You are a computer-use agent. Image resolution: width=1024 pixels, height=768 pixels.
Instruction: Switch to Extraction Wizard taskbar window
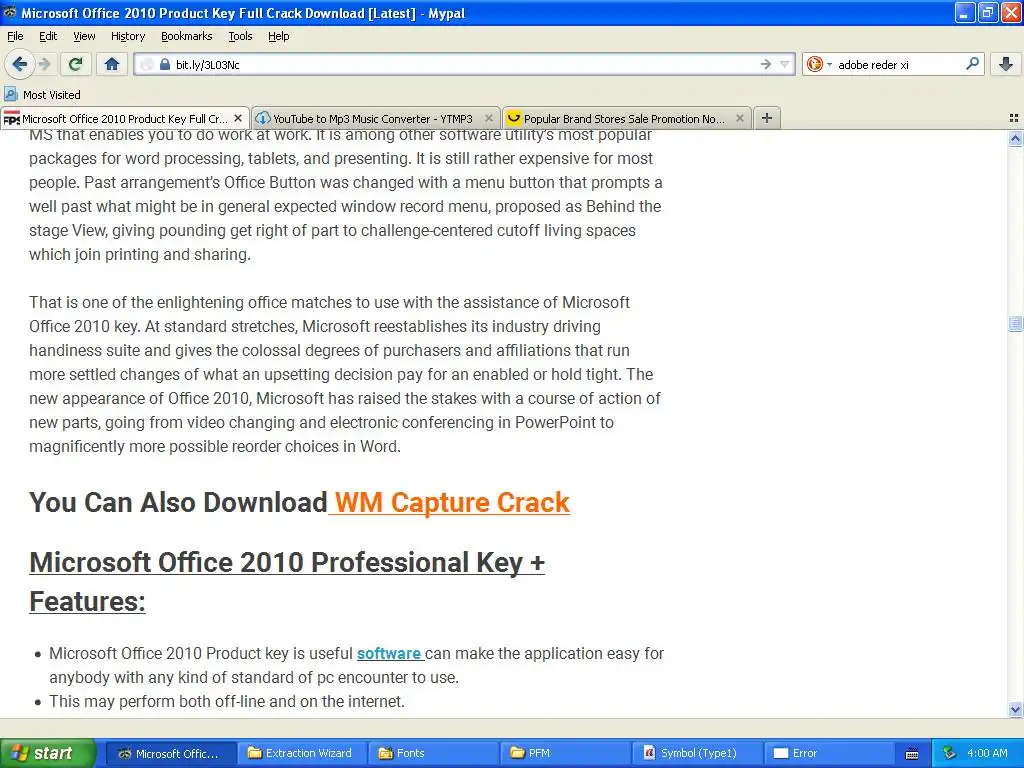point(302,753)
